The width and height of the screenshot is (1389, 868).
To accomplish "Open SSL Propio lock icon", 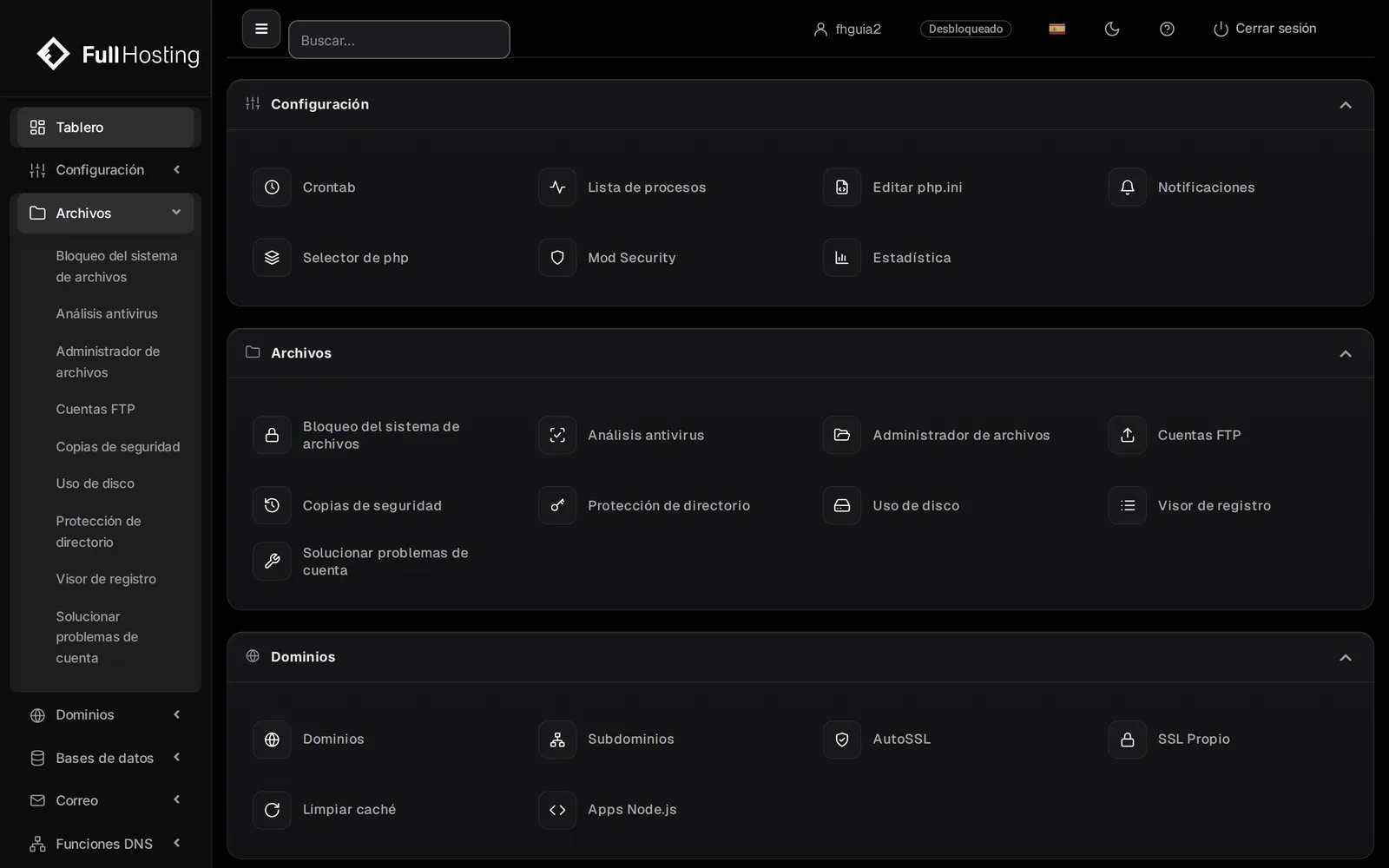I will point(1128,740).
